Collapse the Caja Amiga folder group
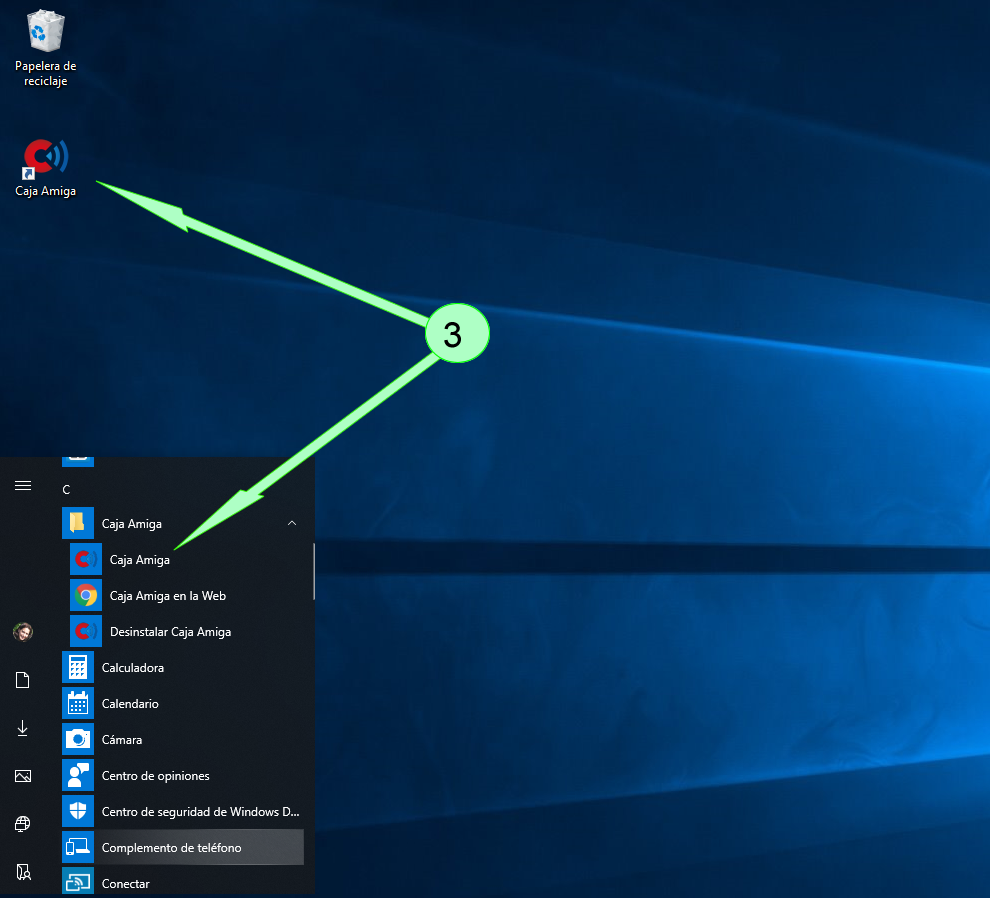Image resolution: width=990 pixels, height=898 pixels. (x=291, y=522)
